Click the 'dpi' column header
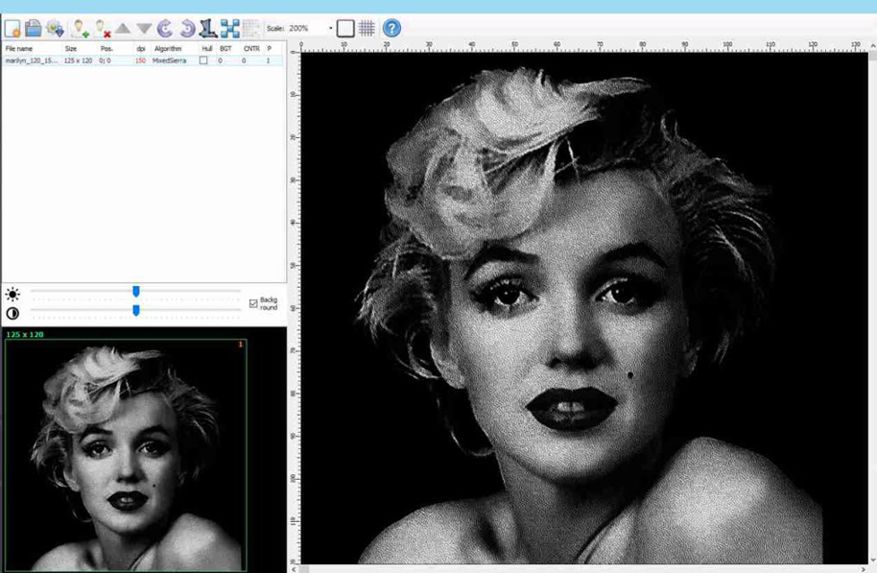The width and height of the screenshot is (877, 573). pos(141,49)
